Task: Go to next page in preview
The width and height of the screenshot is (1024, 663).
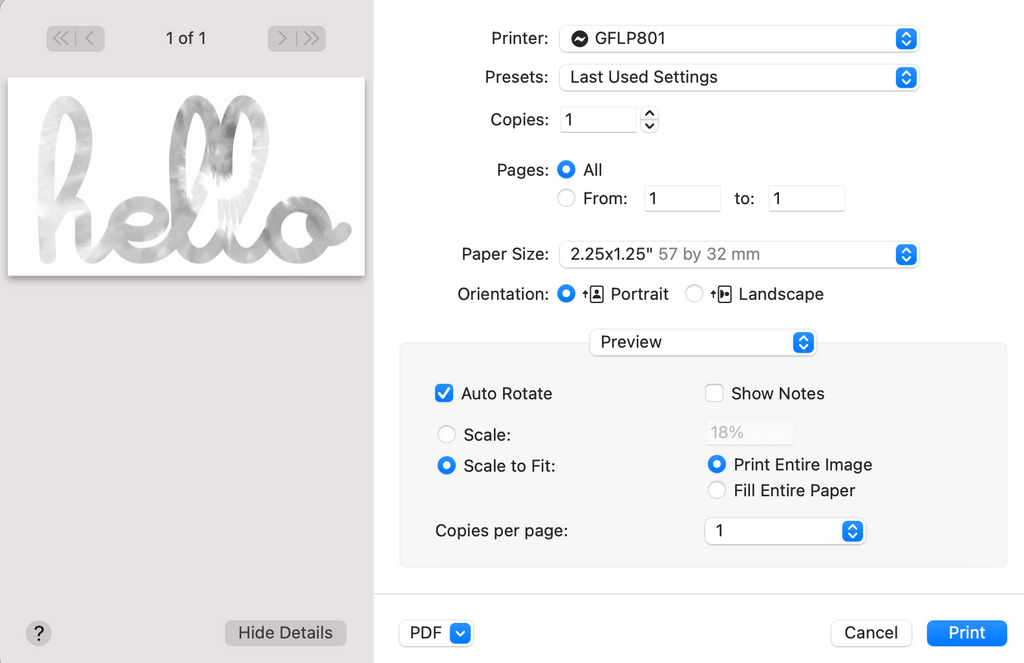Action: click(282, 39)
